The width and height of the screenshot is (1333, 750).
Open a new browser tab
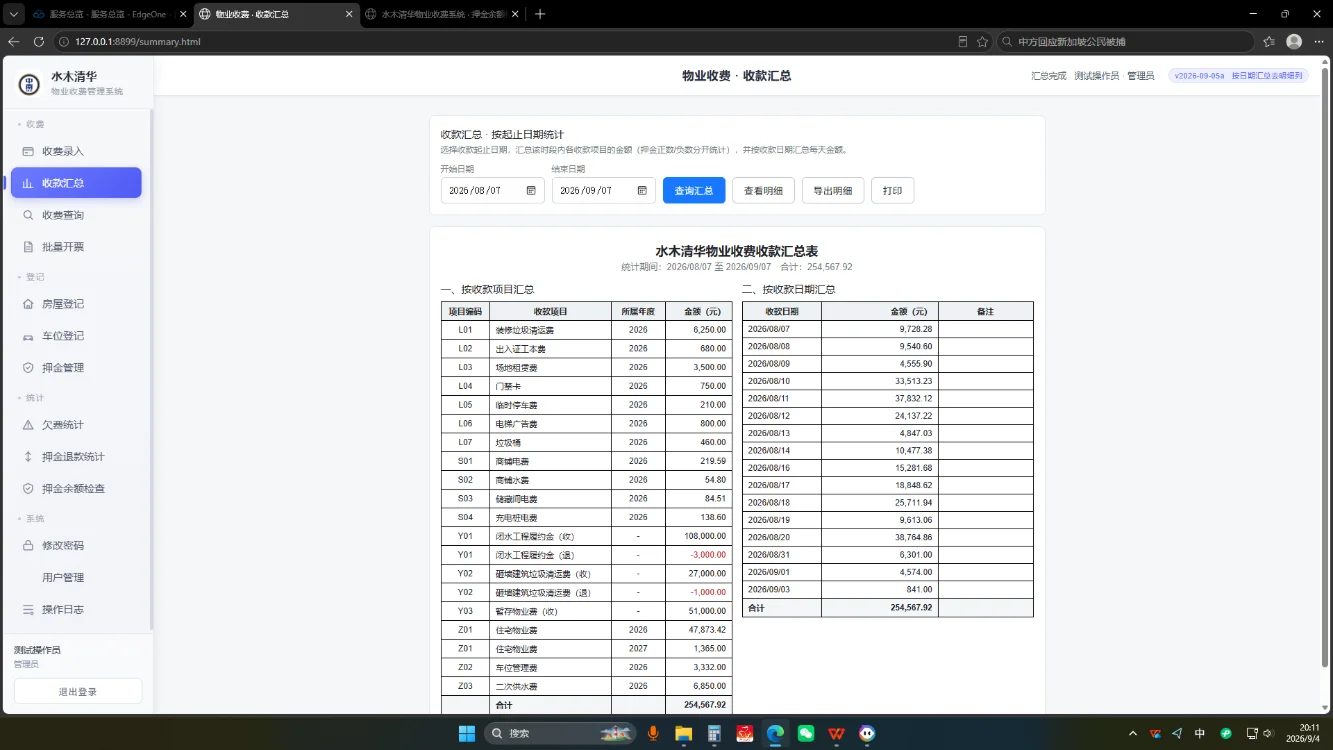coord(540,14)
